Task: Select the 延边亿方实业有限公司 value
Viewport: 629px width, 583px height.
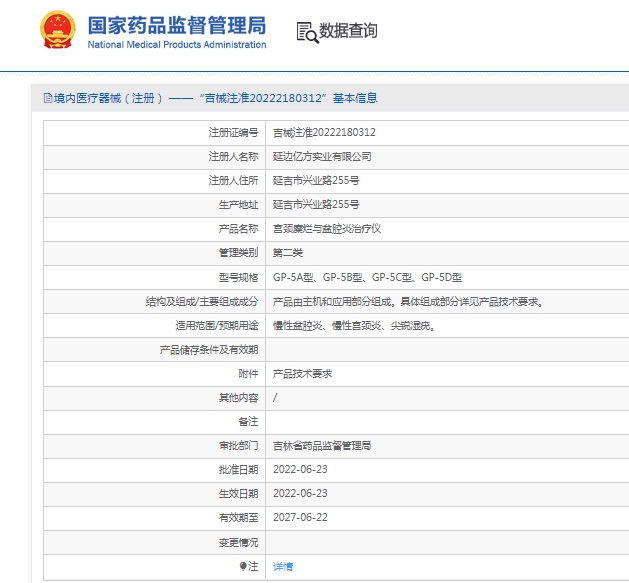Action: (x=322, y=156)
